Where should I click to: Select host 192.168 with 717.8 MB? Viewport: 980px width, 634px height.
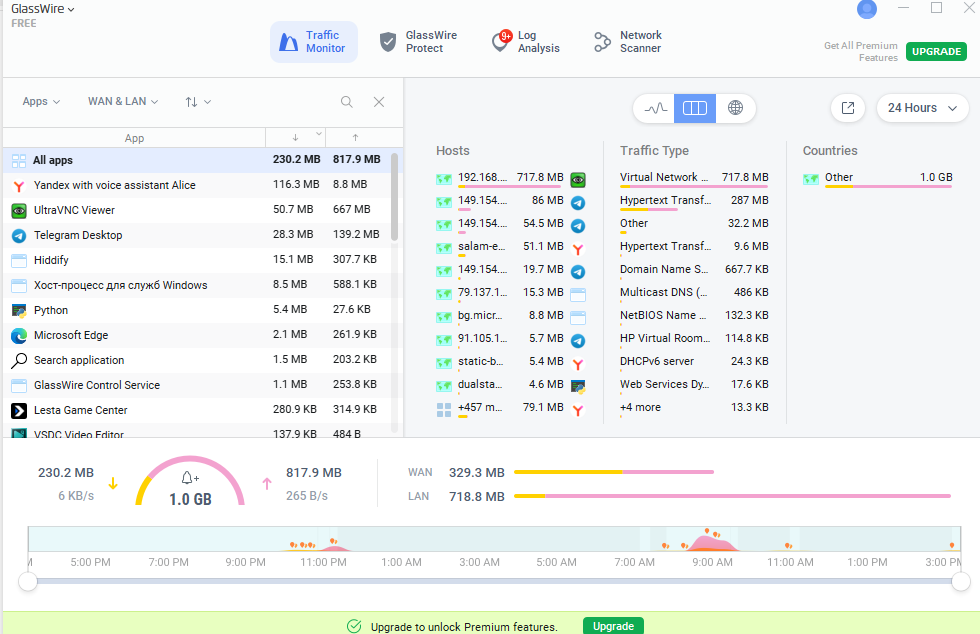499,179
